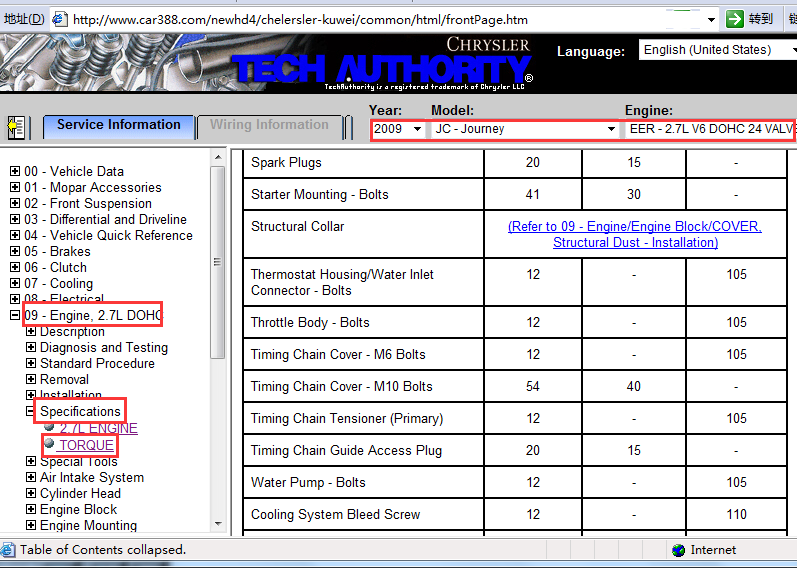Expand Standard Procedure subsection
The width and height of the screenshot is (797, 568).
click(31, 363)
